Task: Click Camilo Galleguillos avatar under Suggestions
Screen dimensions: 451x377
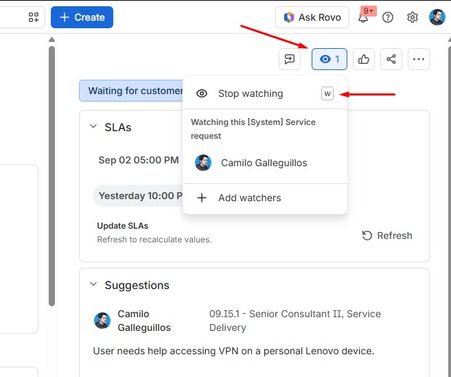Action: [102, 320]
